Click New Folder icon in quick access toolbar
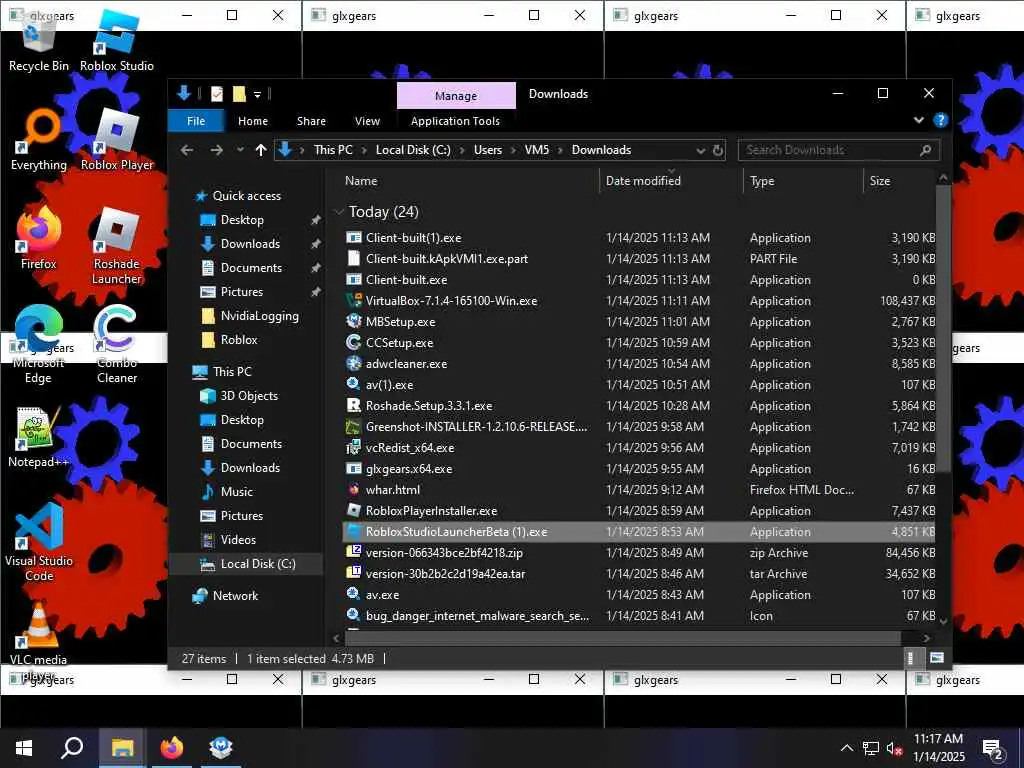This screenshot has height=768, width=1024. tap(239, 94)
